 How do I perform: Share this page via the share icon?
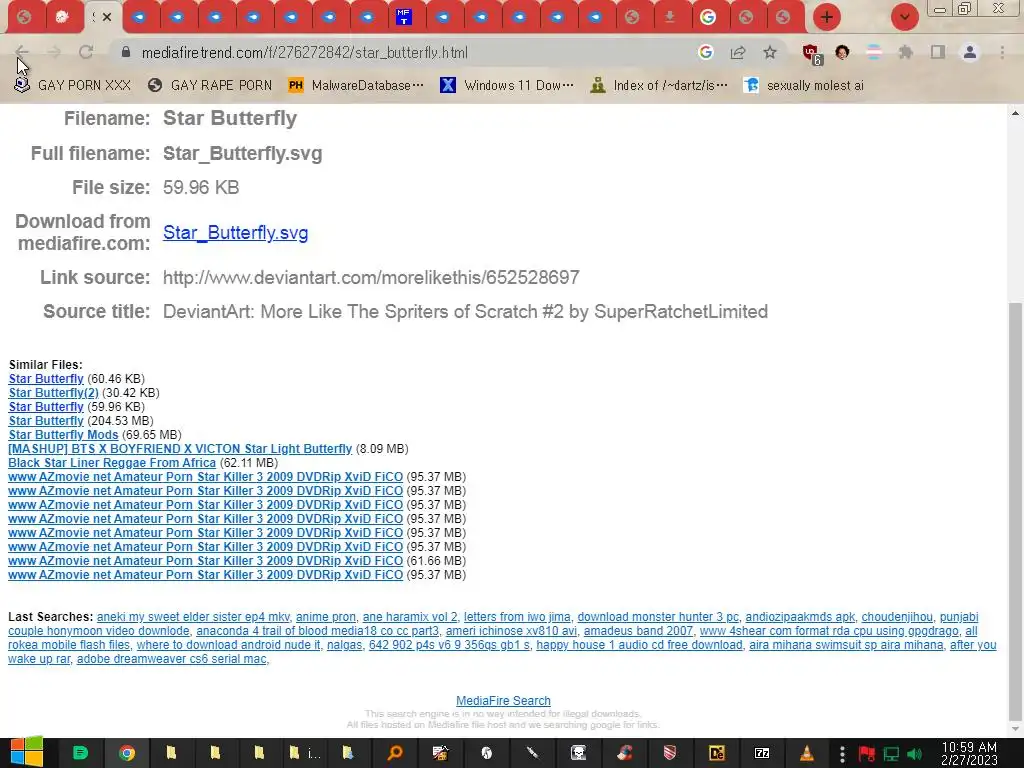coord(738,52)
